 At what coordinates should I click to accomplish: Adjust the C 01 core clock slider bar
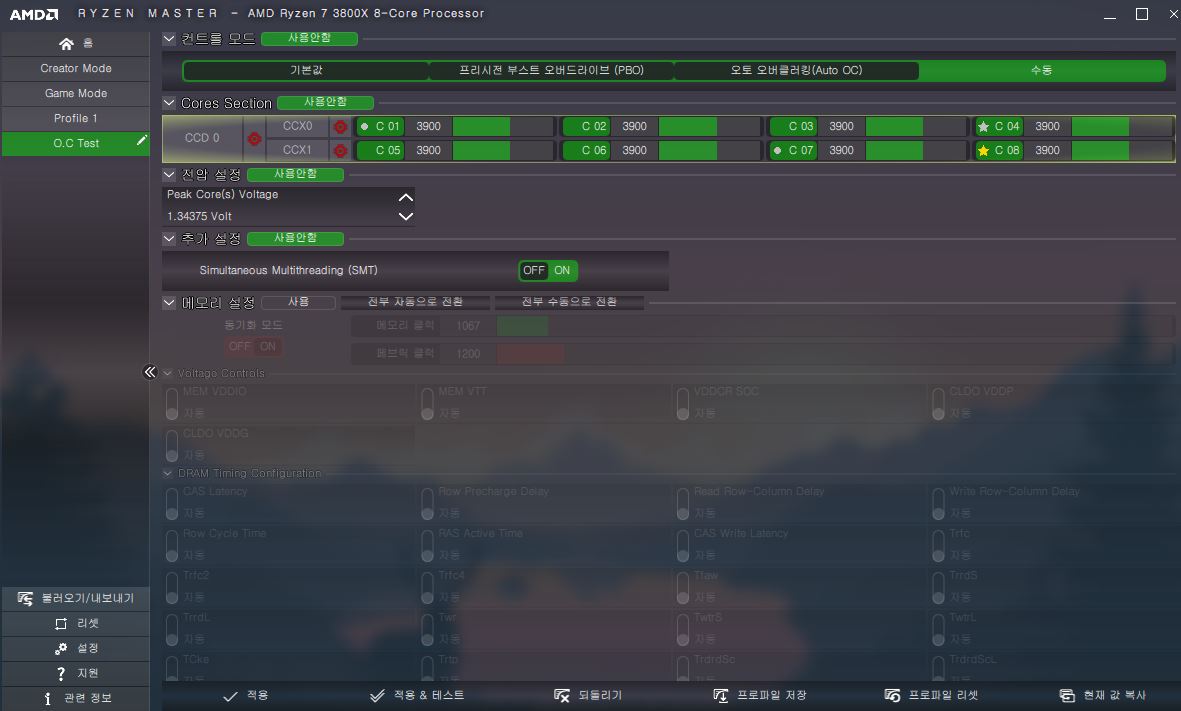(503, 127)
